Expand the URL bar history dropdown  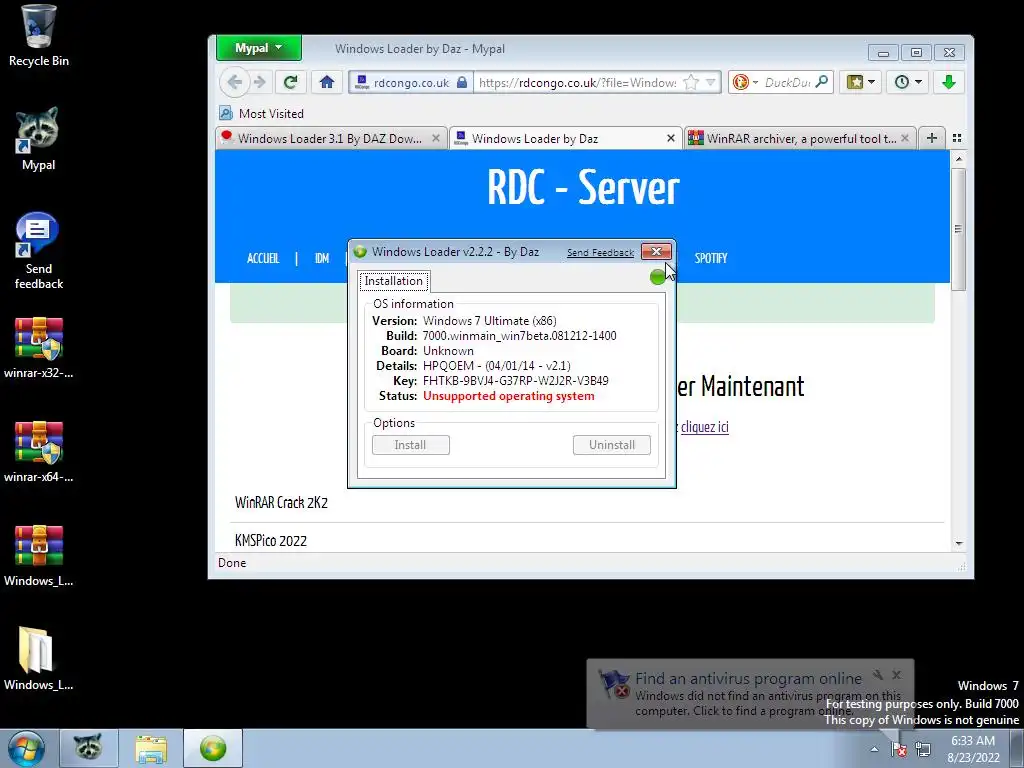pyautogui.click(x=711, y=82)
